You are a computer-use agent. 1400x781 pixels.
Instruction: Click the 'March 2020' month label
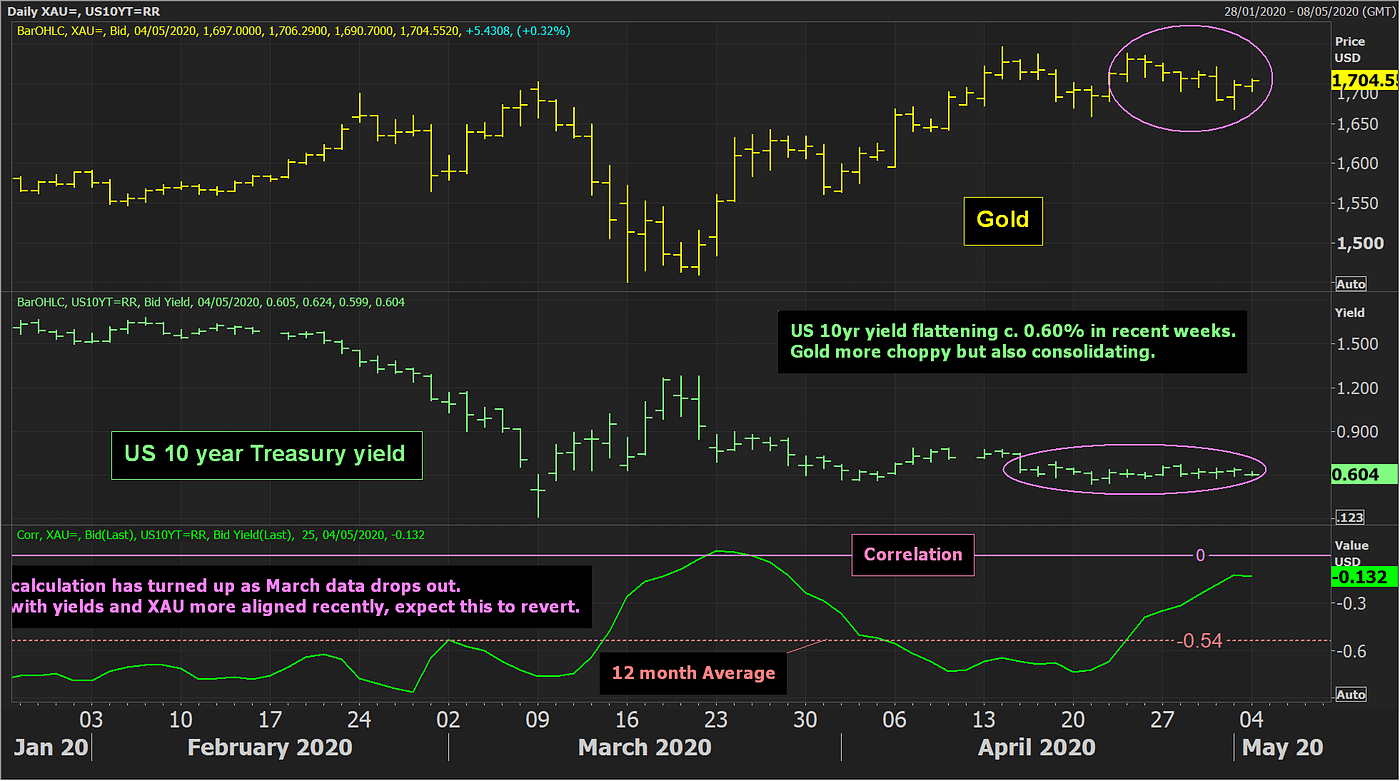tap(645, 747)
